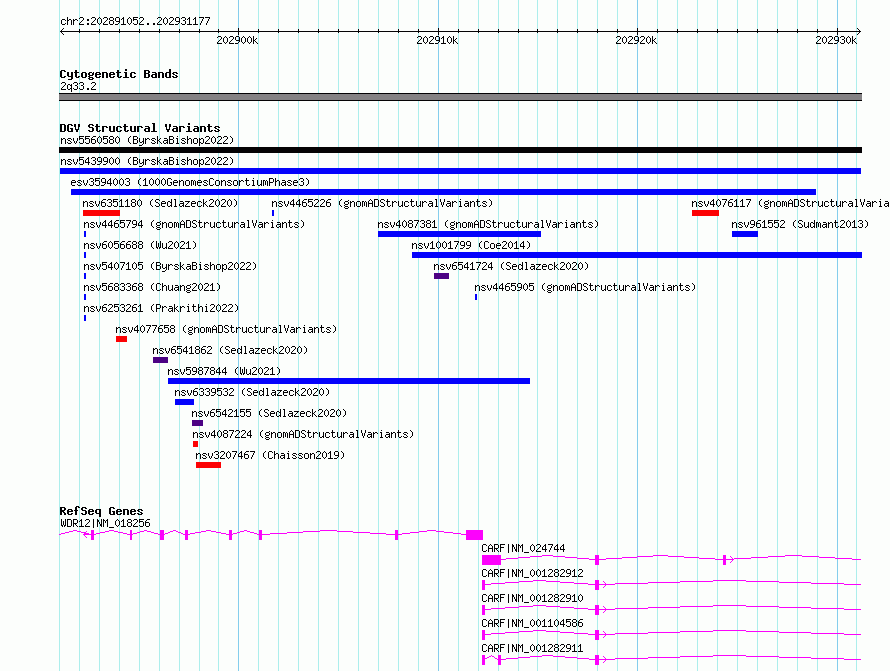This screenshot has width=890, height=671.
Task: Open the nsv4076117 red variant bar
Action: click(706, 213)
